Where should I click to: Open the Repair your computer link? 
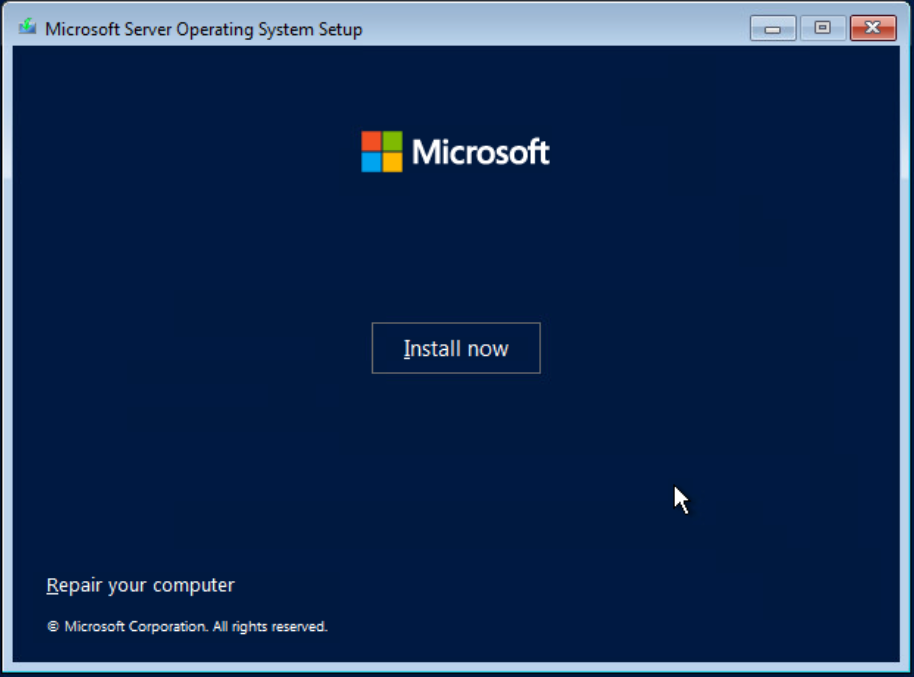click(x=140, y=585)
